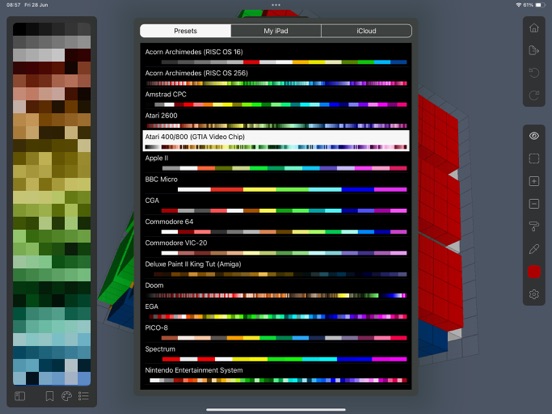Tap the Wi-Fi status icon
This screenshot has width=552, height=414.
tap(519, 5)
